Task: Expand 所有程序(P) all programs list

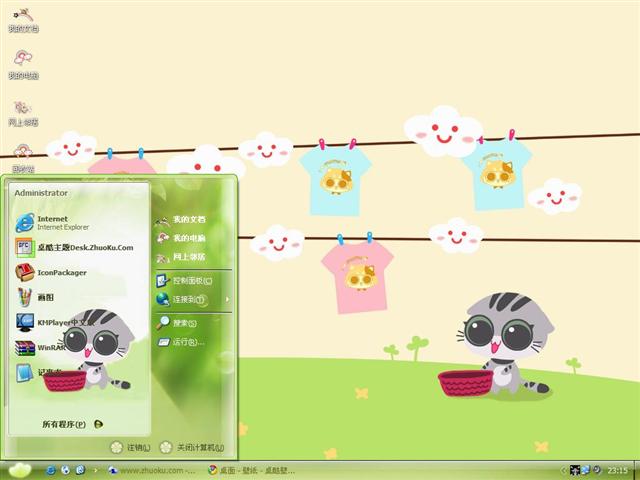Action: click(x=72, y=424)
